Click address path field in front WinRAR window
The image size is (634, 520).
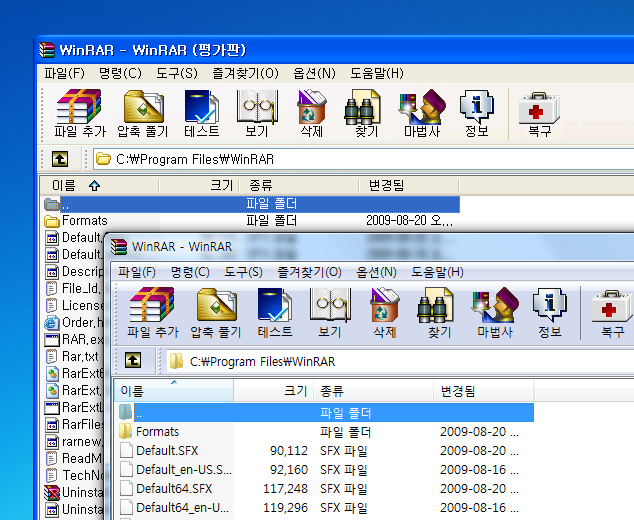[x=400, y=361]
